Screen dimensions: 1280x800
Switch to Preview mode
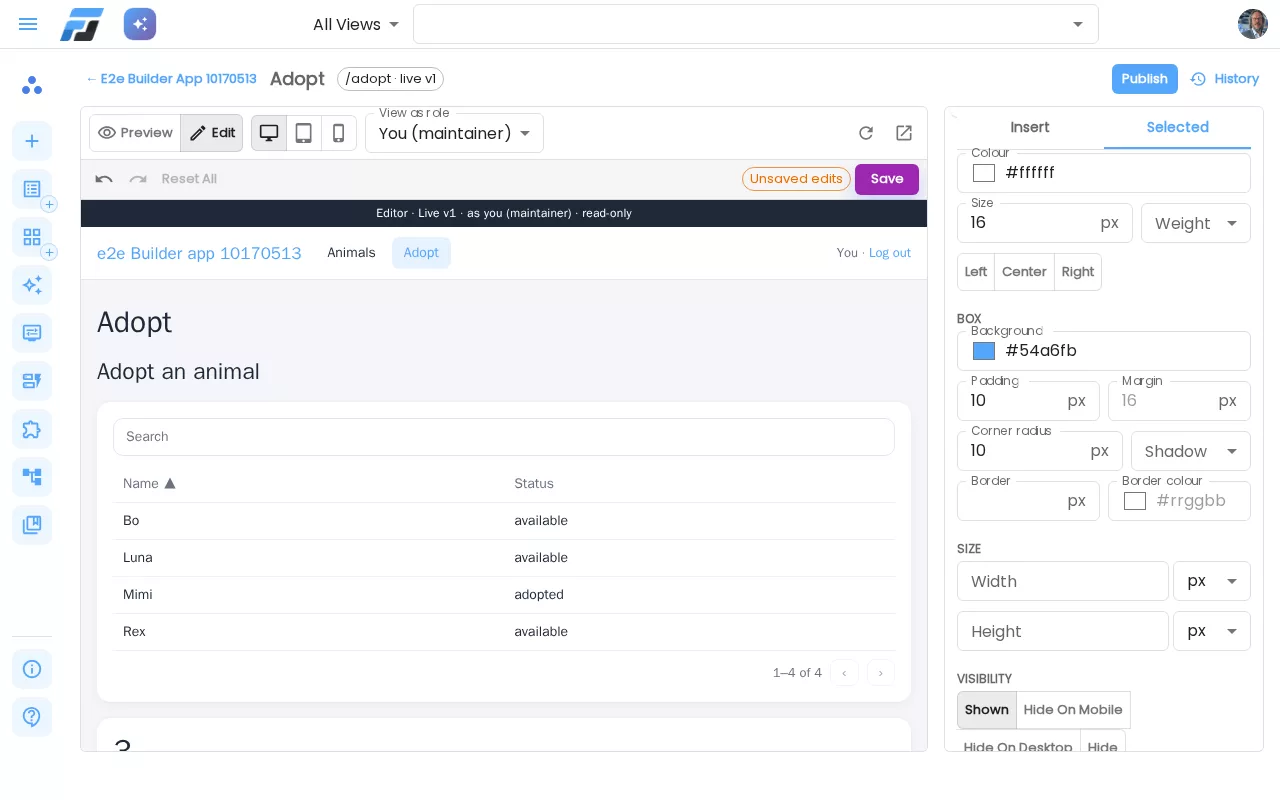(135, 133)
